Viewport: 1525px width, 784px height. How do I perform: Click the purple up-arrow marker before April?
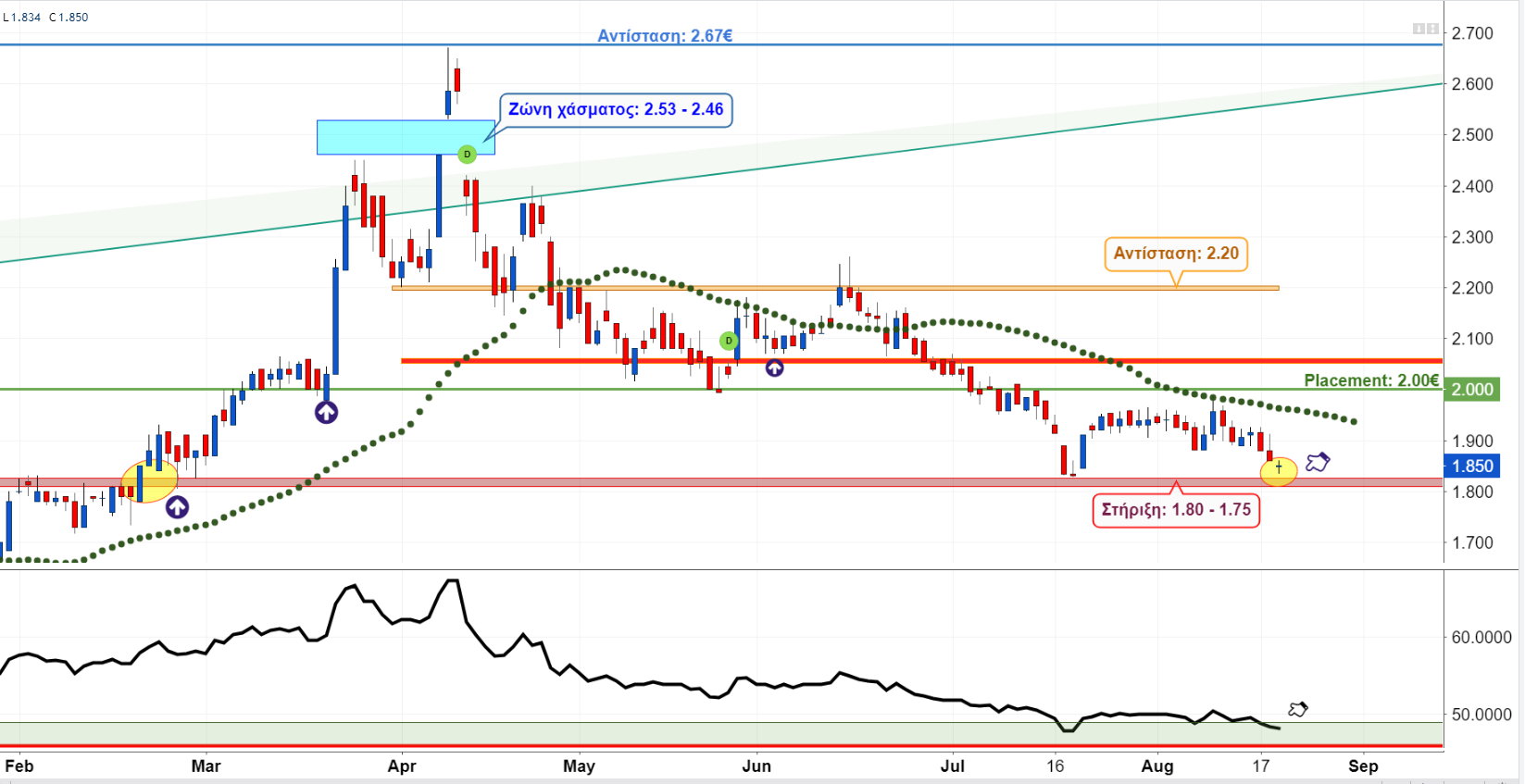tap(326, 413)
